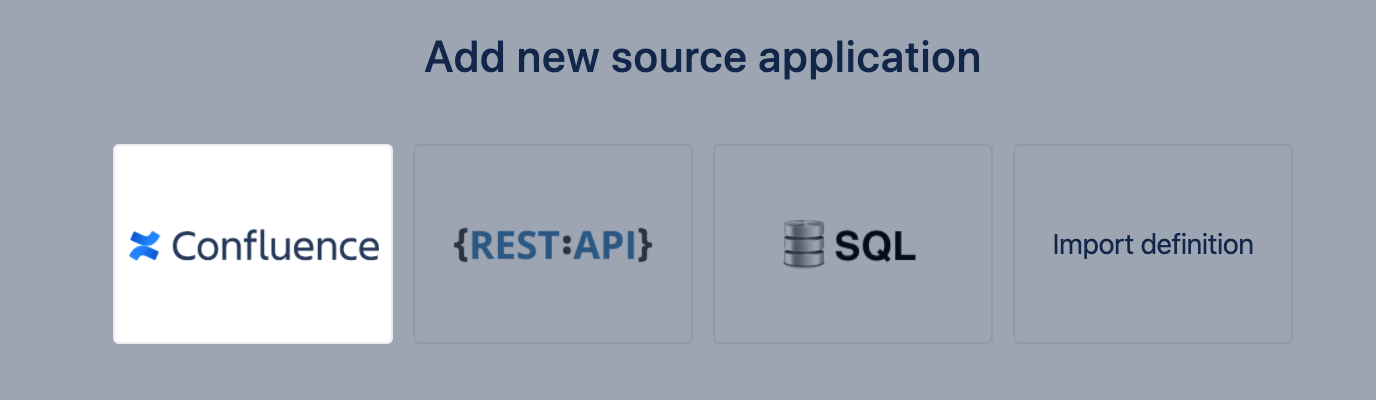Click the word application in the heading
The width and height of the screenshot is (1376, 400).
[x=869, y=58]
